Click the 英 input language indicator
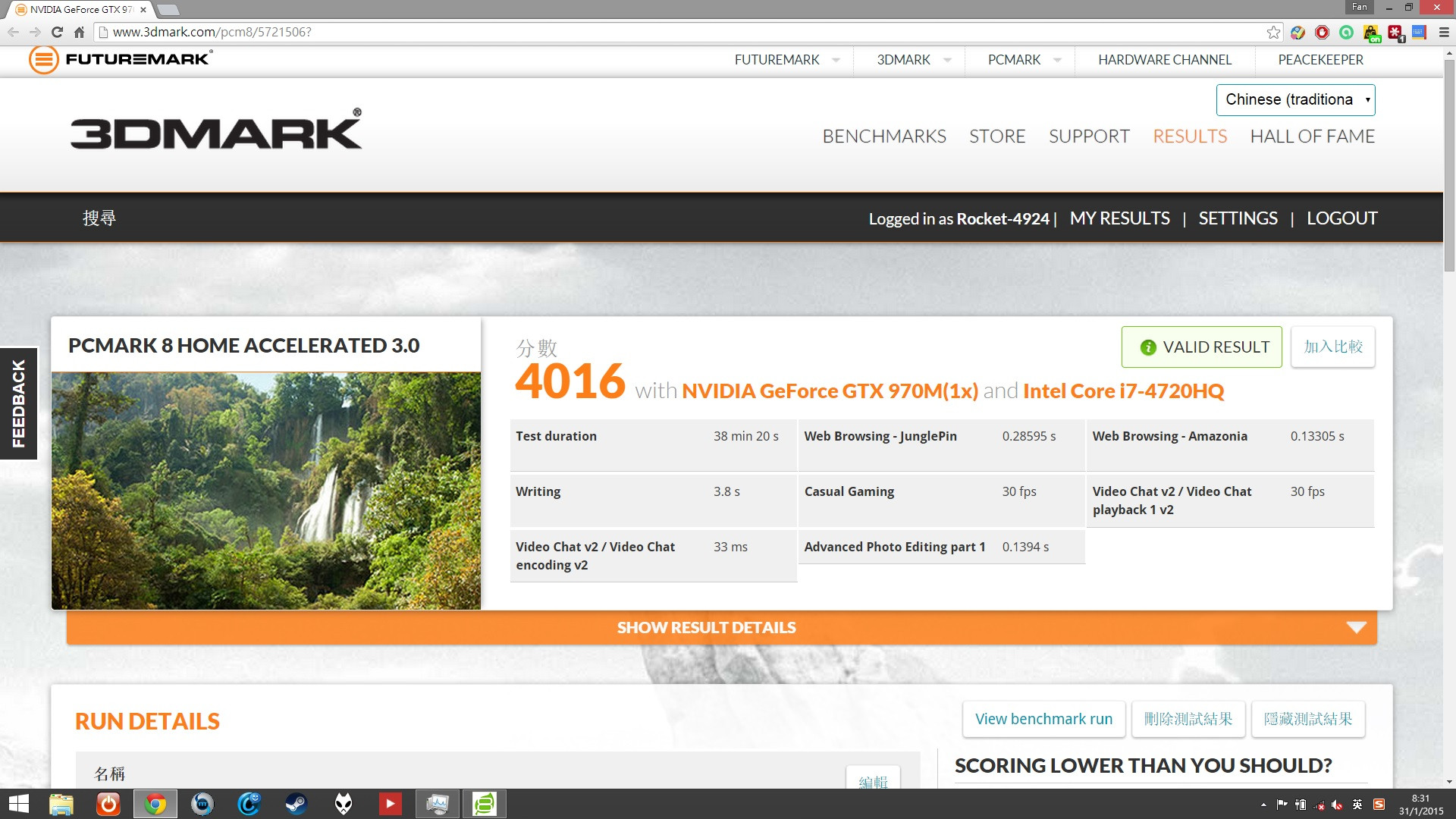This screenshot has height=819, width=1456. [1357, 805]
